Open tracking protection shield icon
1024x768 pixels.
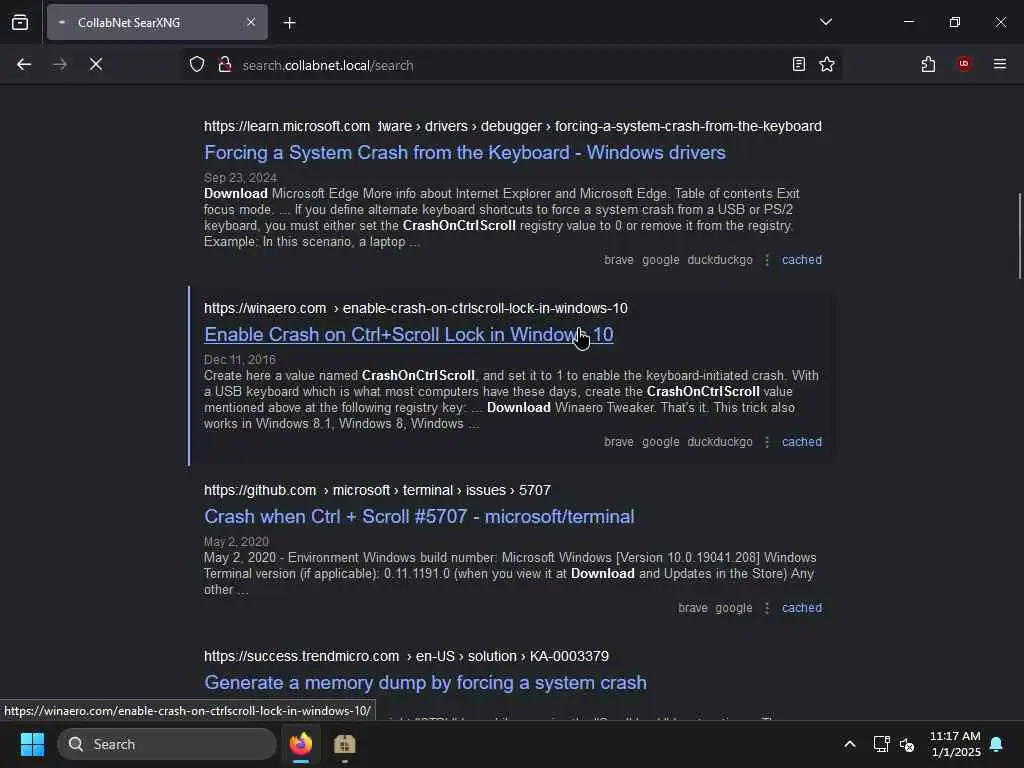click(x=197, y=64)
